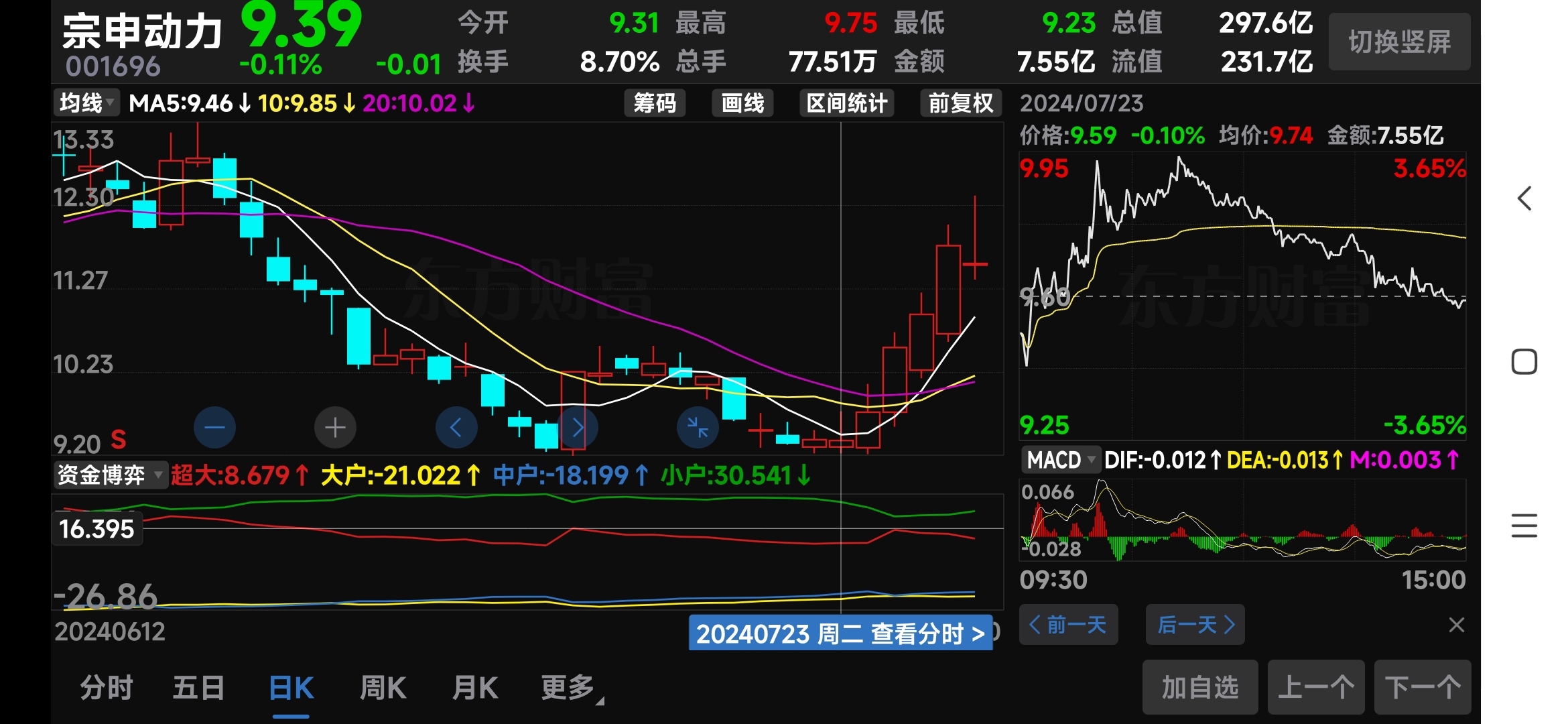Image resolution: width=1568 pixels, height=724 pixels.
Task: Zoom in chart with plus button
Action: 335,428
